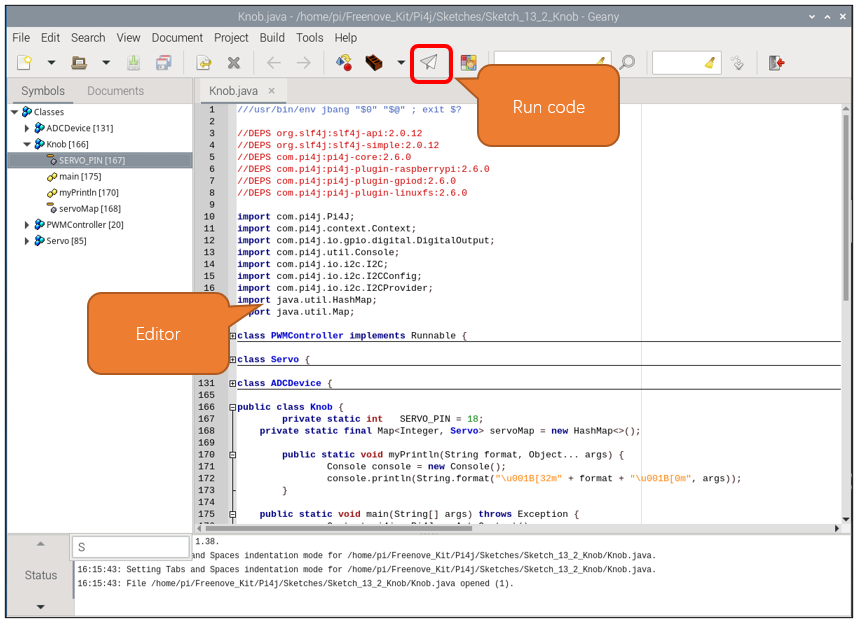Click line number 166 in margin

tap(206, 407)
